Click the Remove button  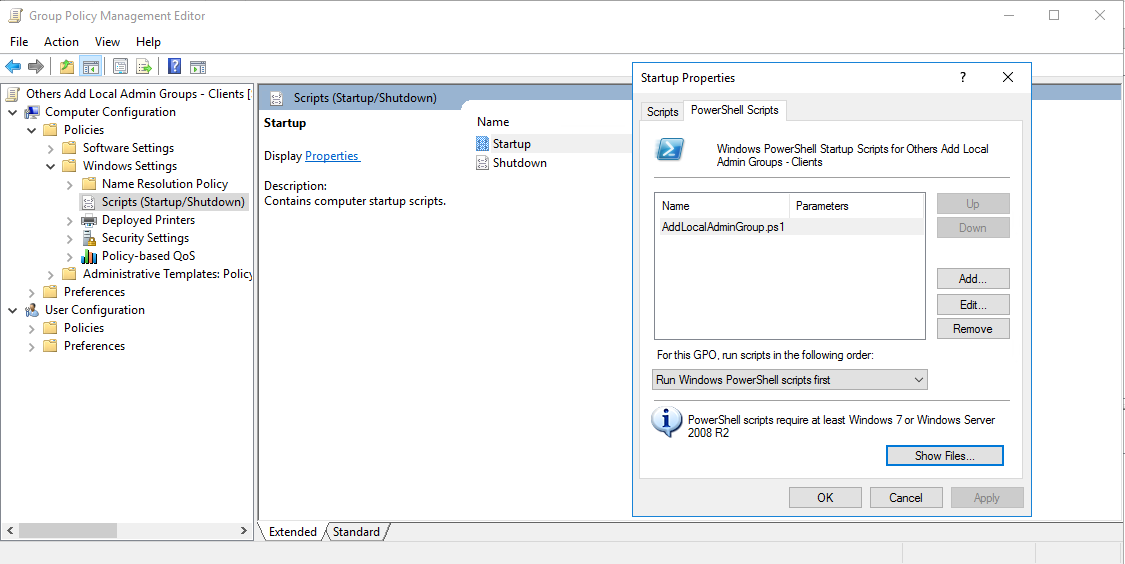click(973, 329)
